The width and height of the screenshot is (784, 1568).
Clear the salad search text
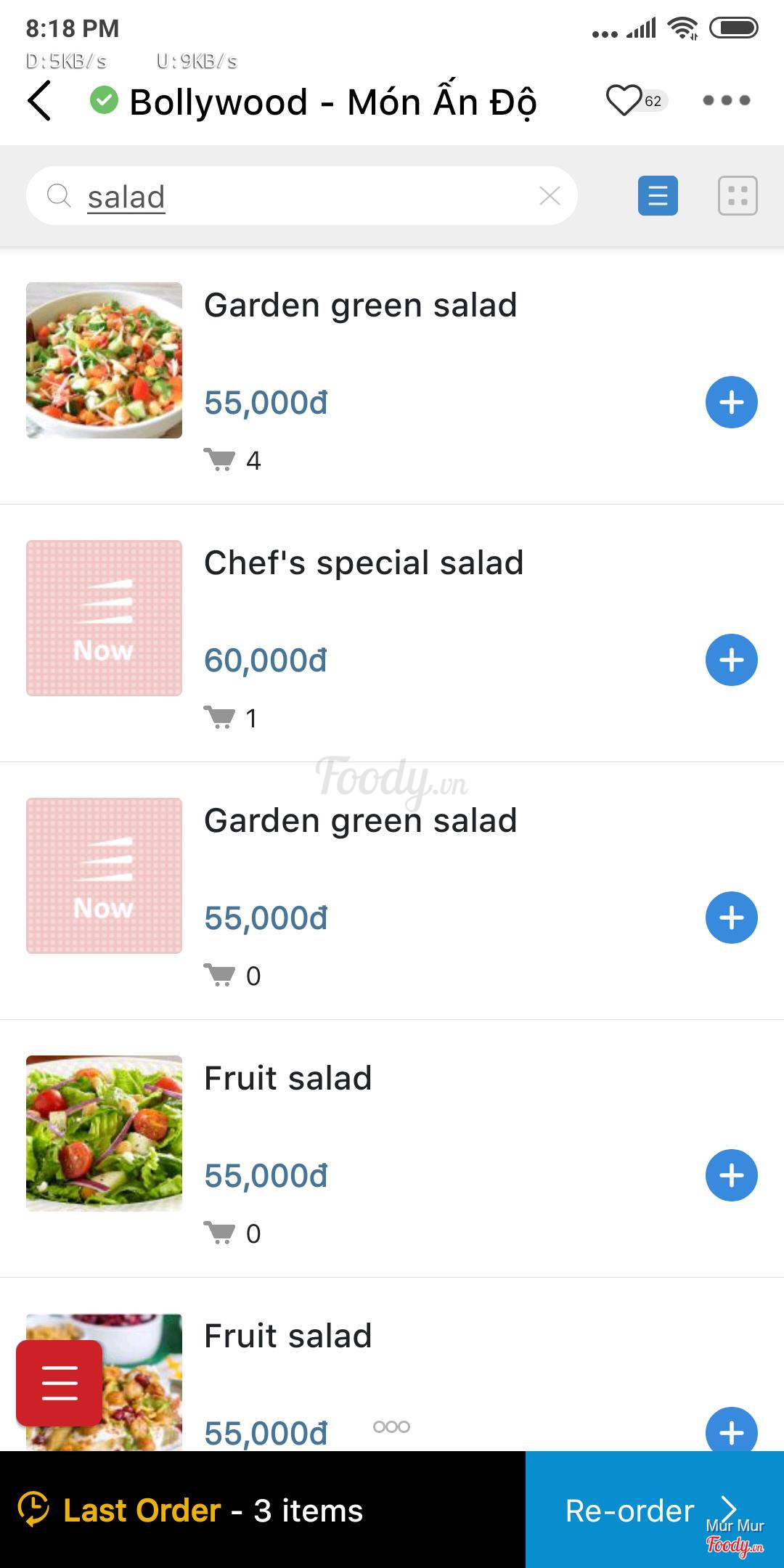click(550, 195)
